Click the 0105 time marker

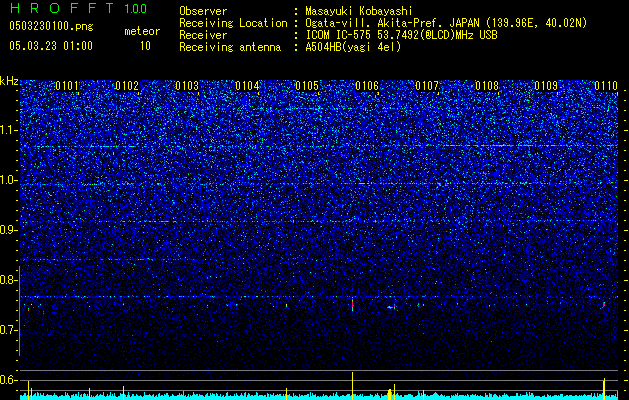point(307,86)
